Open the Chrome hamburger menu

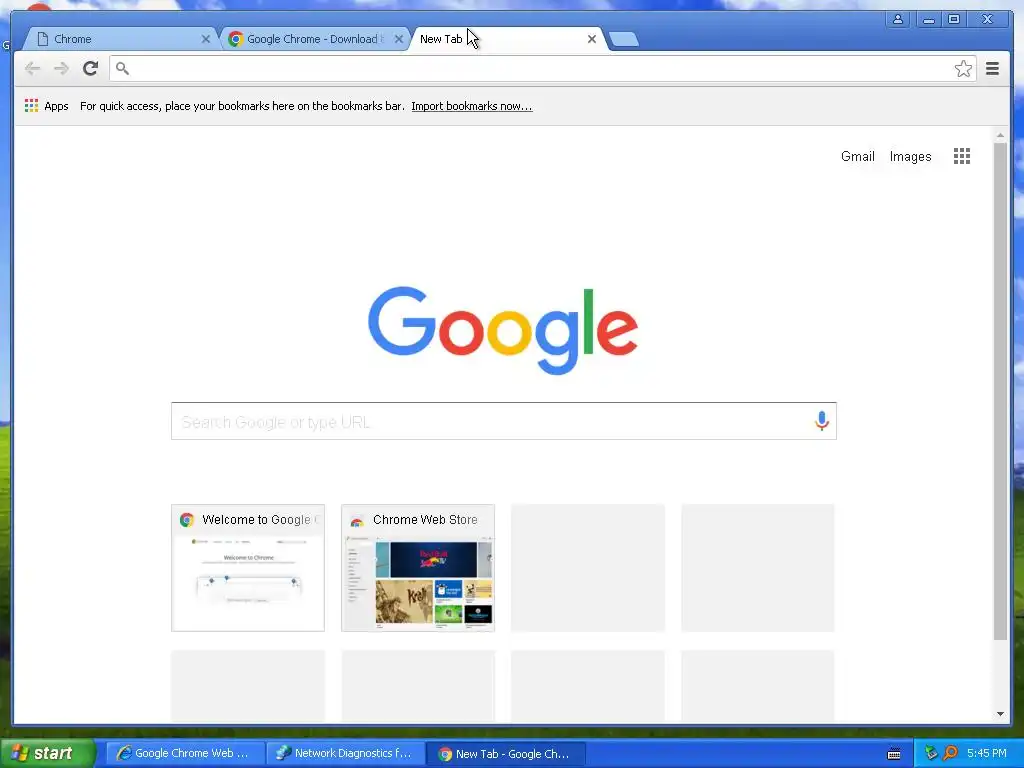pos(992,69)
